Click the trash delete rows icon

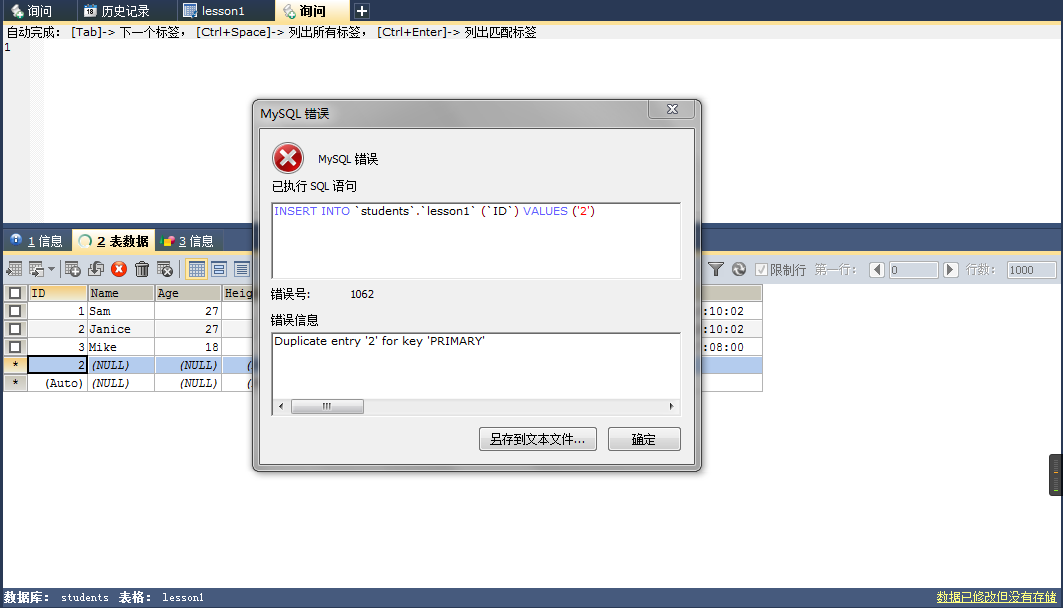click(142, 269)
